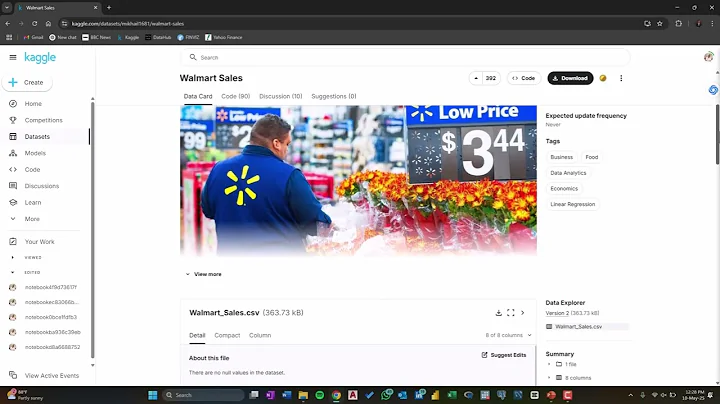The image size is (720, 404).
Task: Open the Windows Start menu
Action: pyautogui.click(x=153, y=395)
